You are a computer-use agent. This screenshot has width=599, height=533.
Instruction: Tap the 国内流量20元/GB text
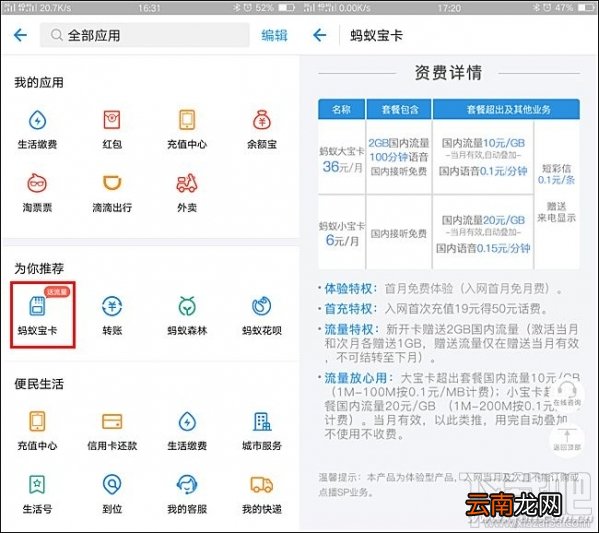click(483, 220)
